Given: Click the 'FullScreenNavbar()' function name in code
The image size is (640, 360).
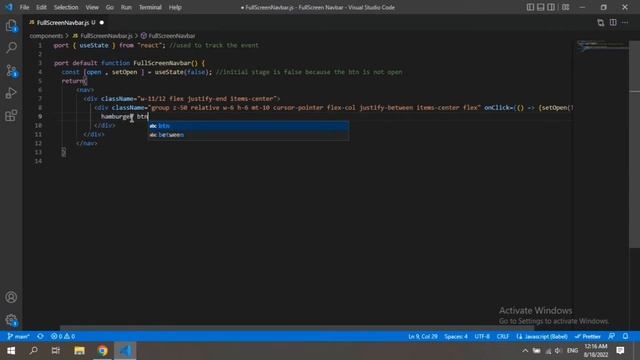Looking at the screenshot, I should coord(166,63).
